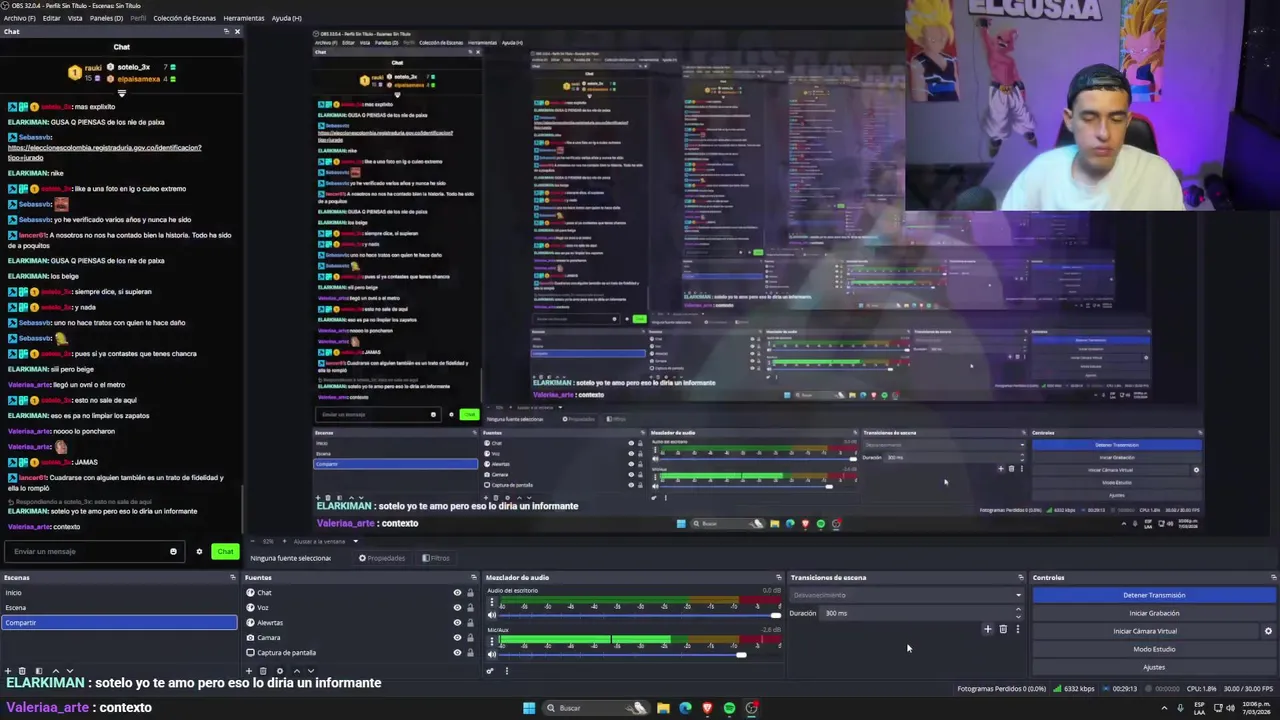Undock the Fuentes panel

click(474, 577)
